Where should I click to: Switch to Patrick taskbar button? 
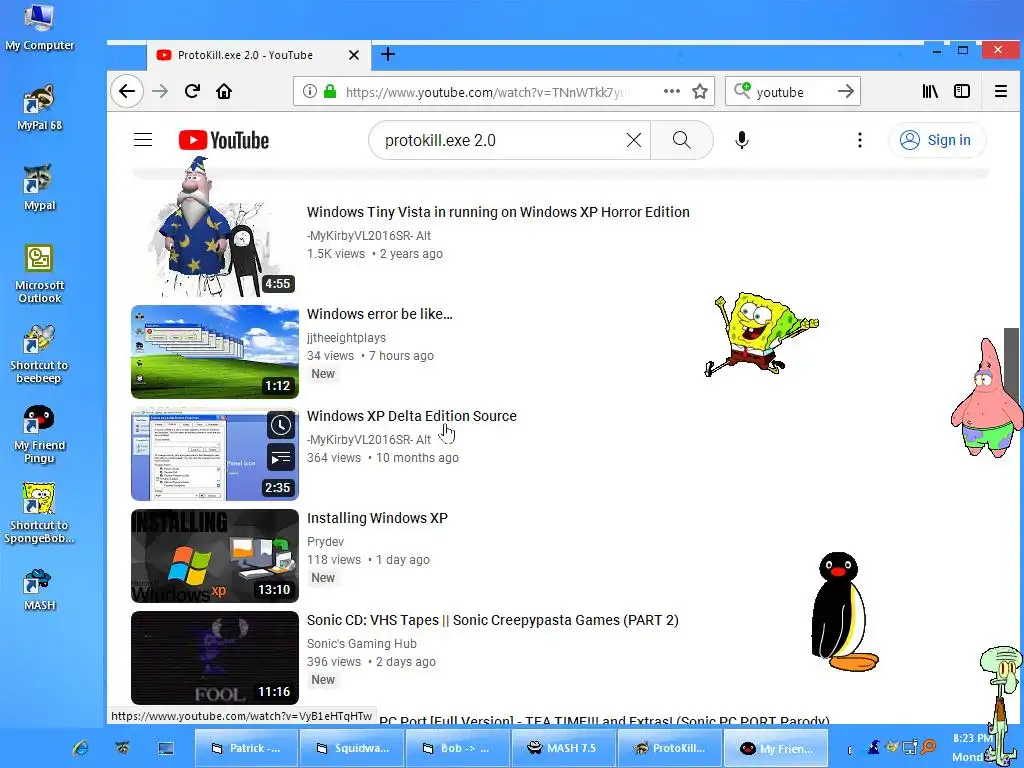pyautogui.click(x=246, y=748)
